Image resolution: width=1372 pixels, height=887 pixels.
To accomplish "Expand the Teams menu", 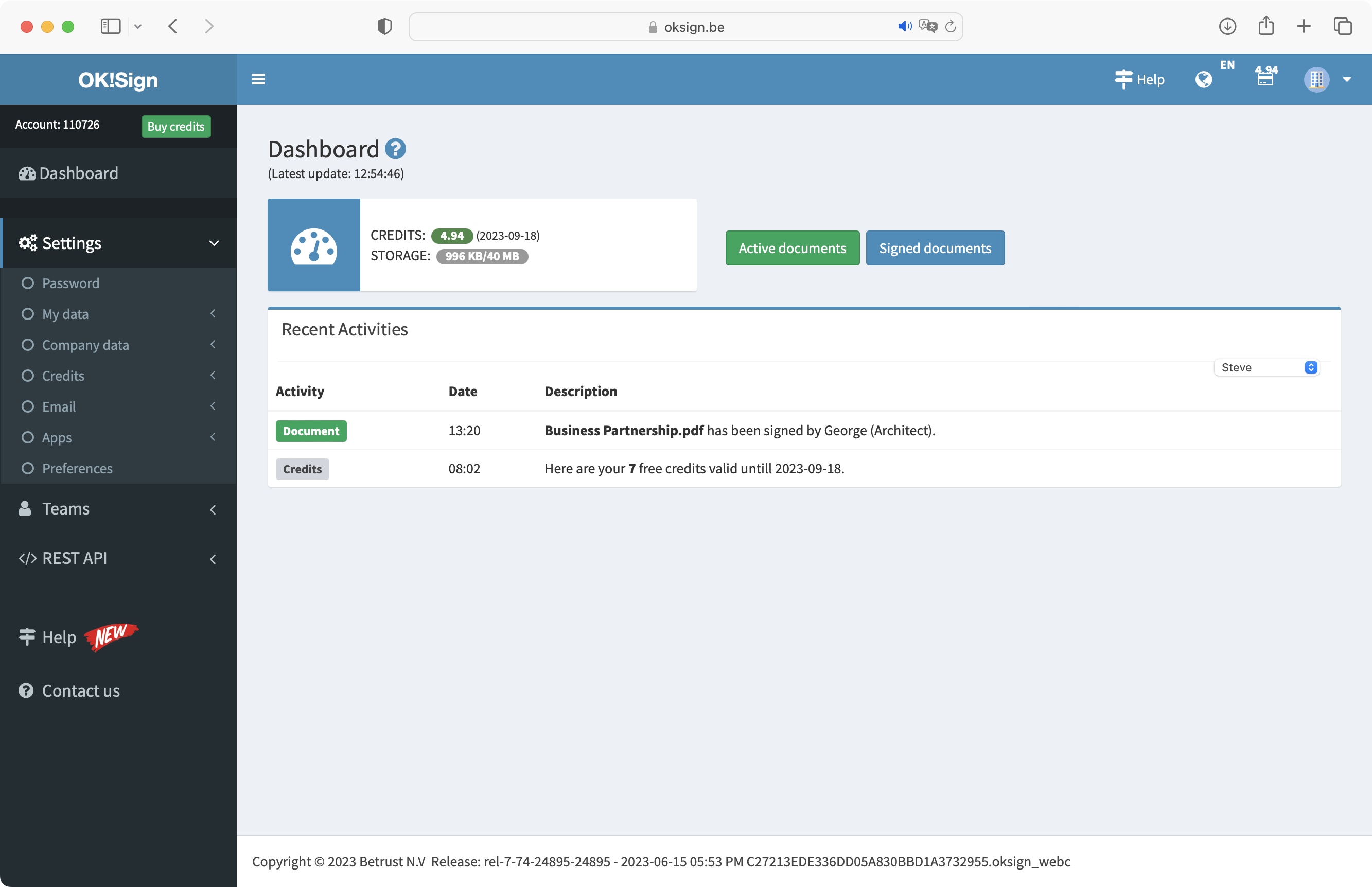I will [118, 509].
